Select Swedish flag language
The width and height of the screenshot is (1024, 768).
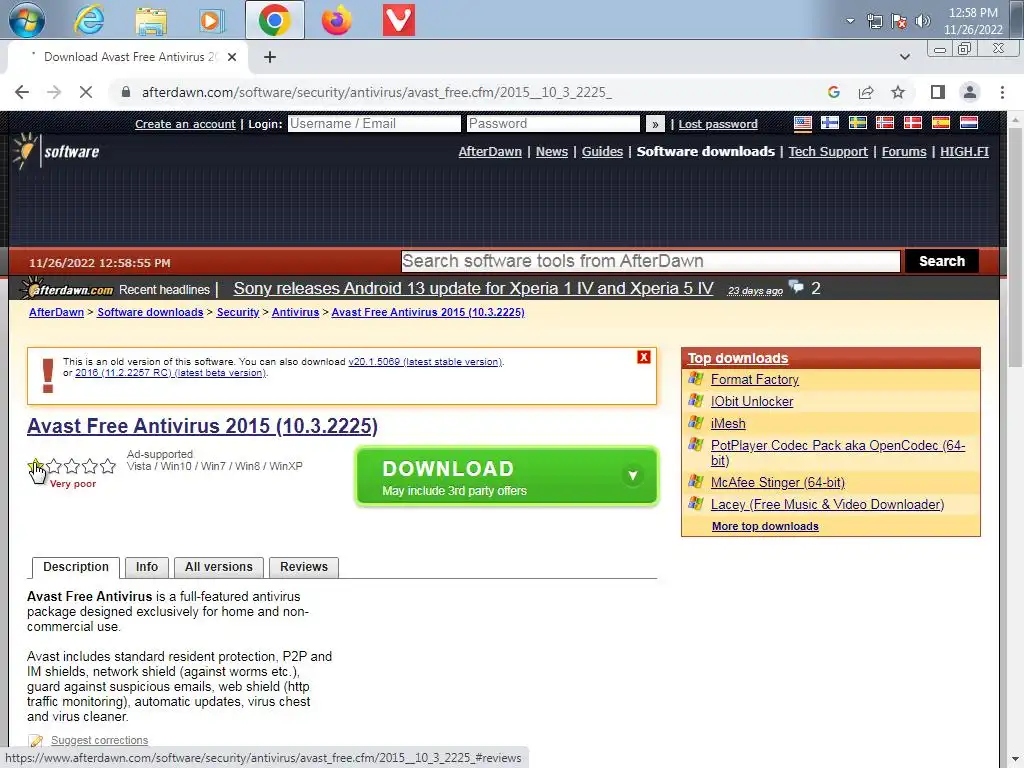tap(857, 123)
